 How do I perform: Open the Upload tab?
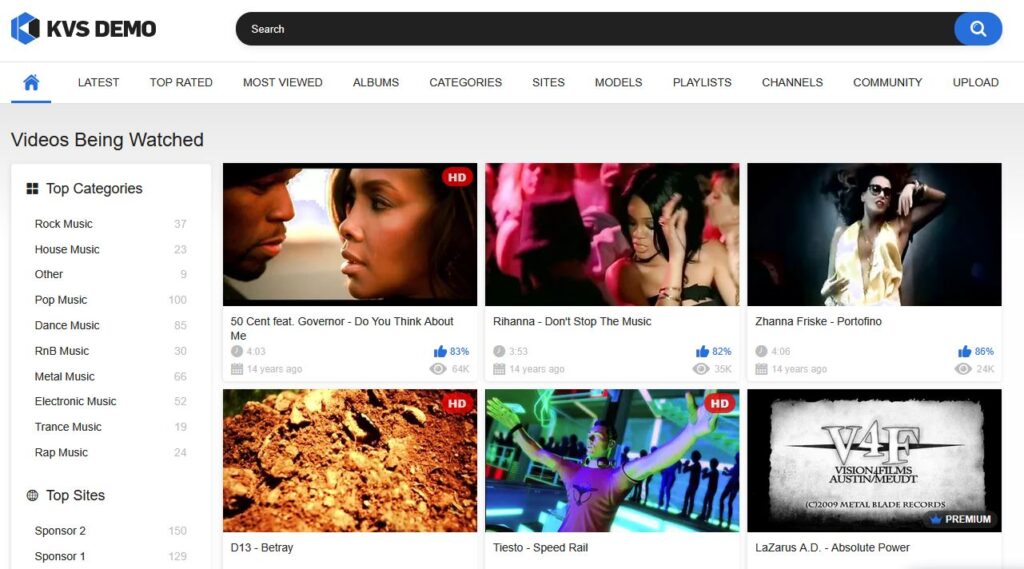[x=976, y=82]
